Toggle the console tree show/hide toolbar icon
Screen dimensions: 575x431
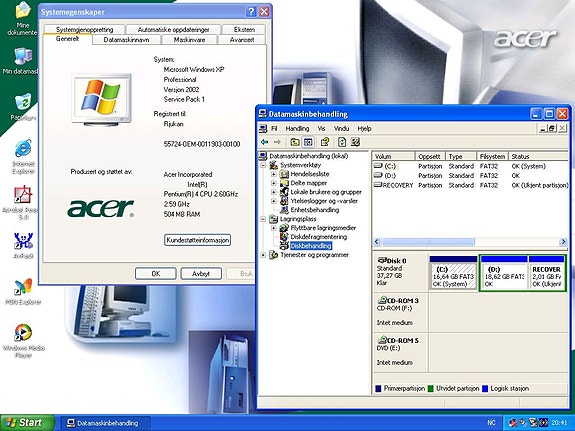coord(308,142)
